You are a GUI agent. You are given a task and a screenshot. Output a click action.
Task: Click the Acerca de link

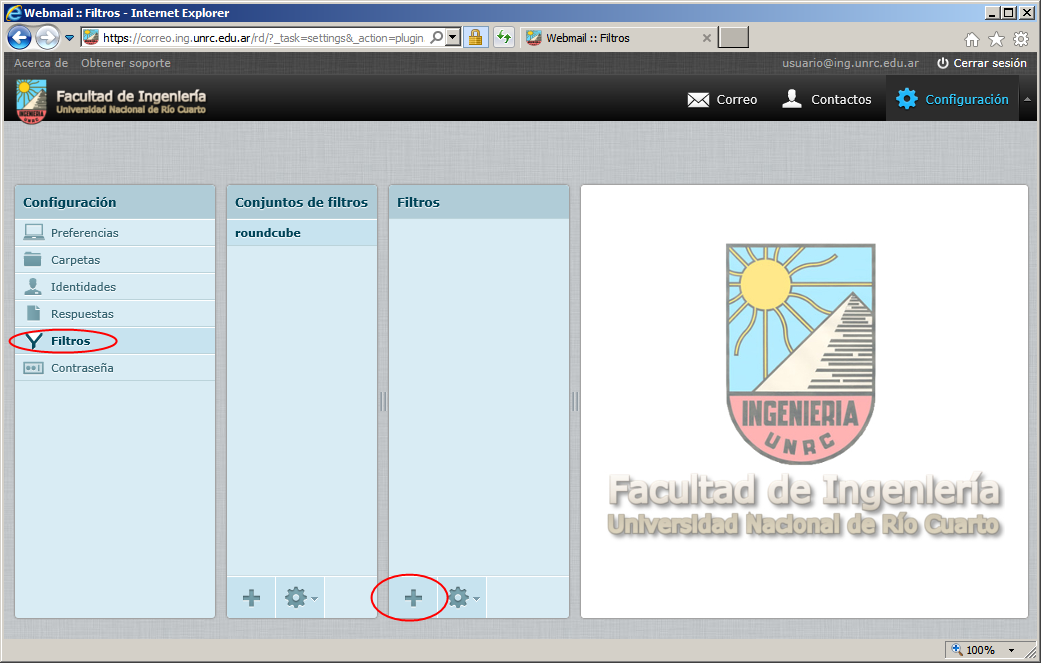pos(41,63)
